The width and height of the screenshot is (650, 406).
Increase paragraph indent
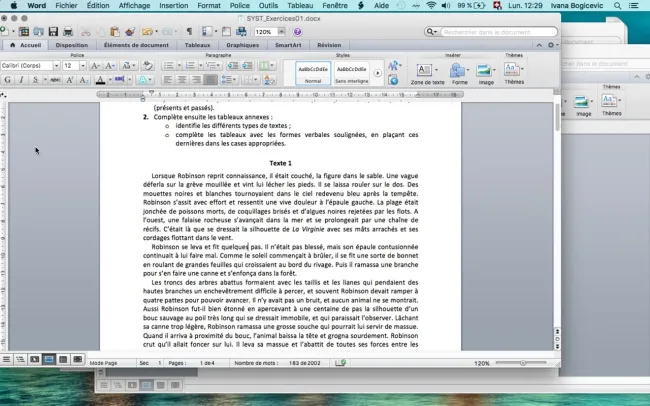click(x=247, y=66)
